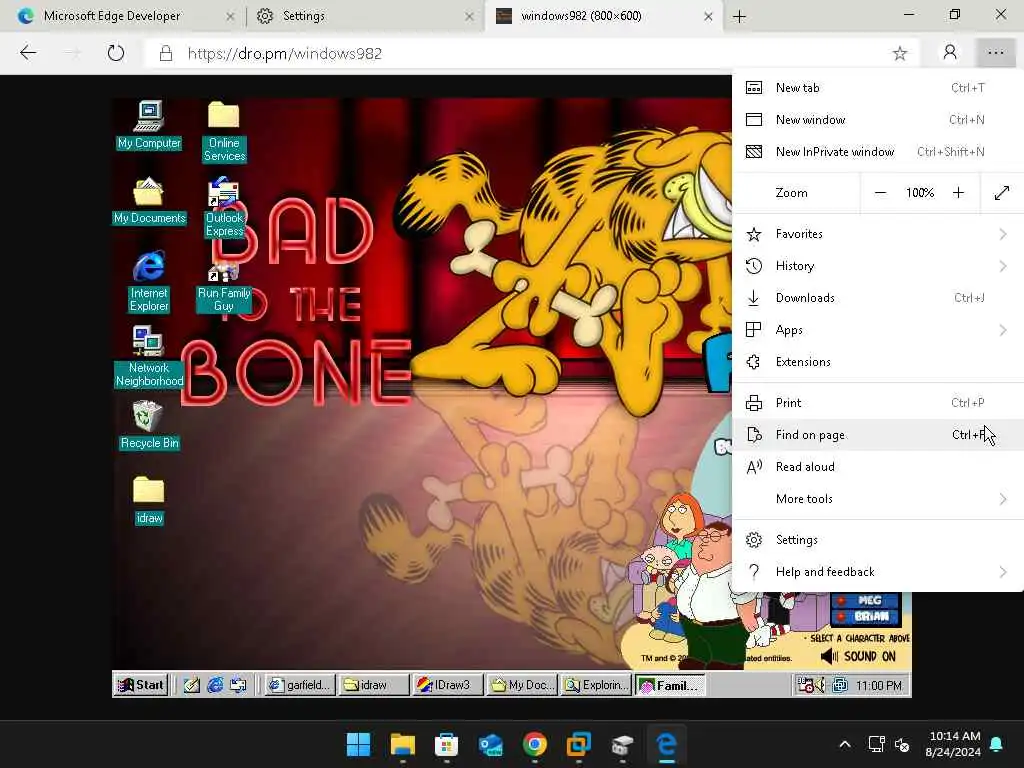Switch to idraw folder taskbar button
Screen dimensions: 1024x768
pyautogui.click(x=374, y=685)
